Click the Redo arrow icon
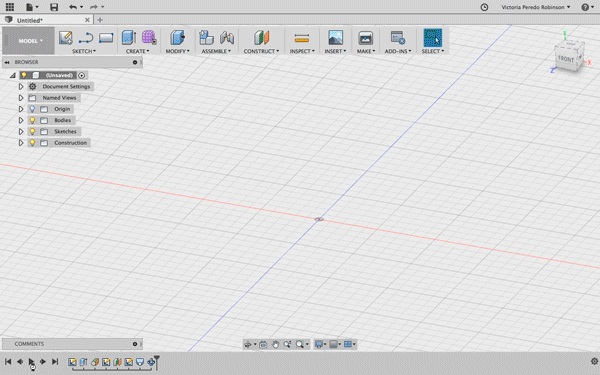600x375 pixels. pos(94,7)
